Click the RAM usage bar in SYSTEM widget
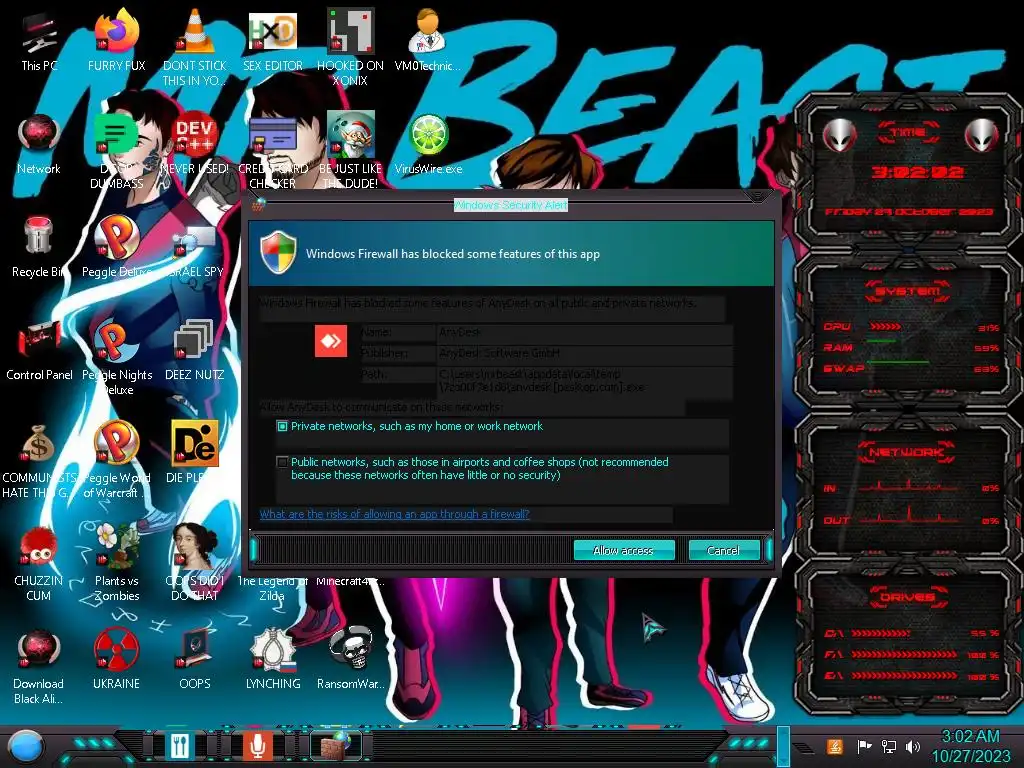1024x768 pixels. [x=882, y=342]
